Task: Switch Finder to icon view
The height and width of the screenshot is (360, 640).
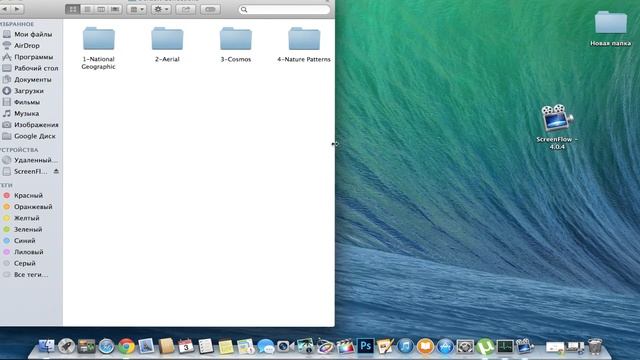Action: click(x=73, y=9)
